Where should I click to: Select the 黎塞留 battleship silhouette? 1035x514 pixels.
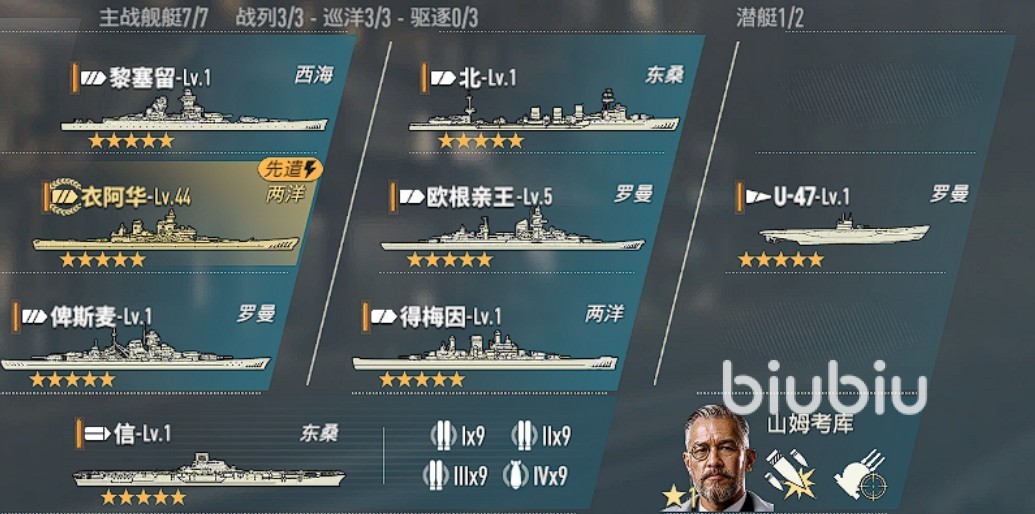tap(194, 112)
